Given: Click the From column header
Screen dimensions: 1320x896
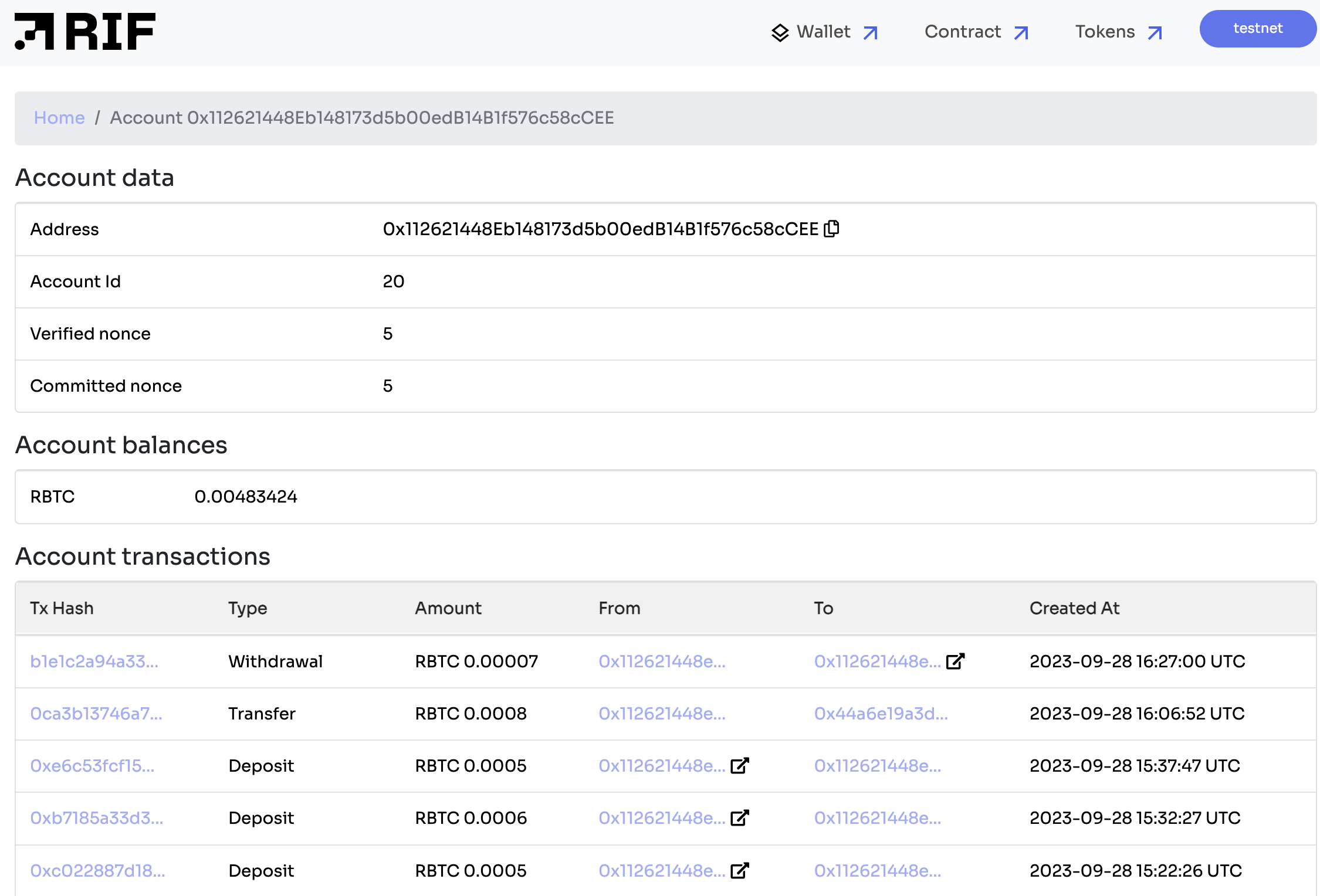Looking at the screenshot, I should [x=619, y=608].
